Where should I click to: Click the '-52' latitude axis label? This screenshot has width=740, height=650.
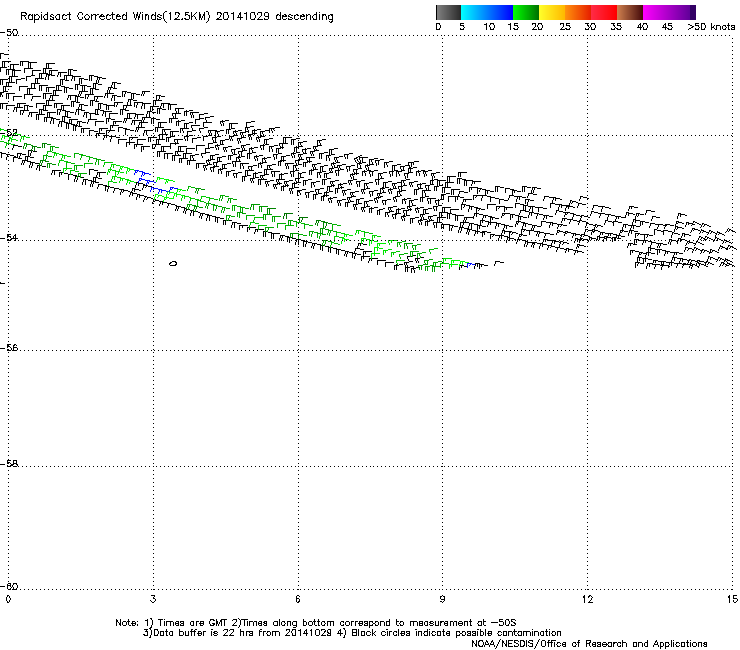coord(9,133)
